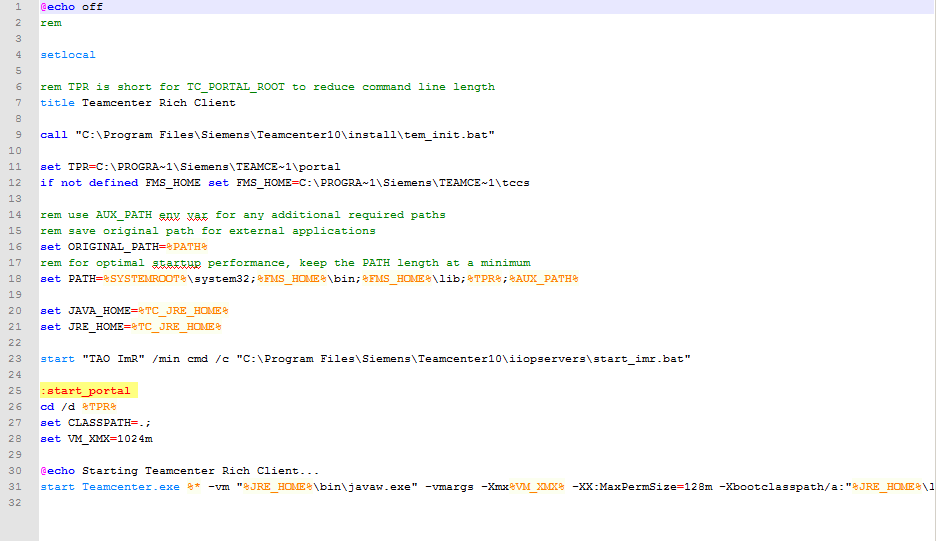Click line number 18 in the gutter
Screen dimensions: 936x541
pos(15,279)
